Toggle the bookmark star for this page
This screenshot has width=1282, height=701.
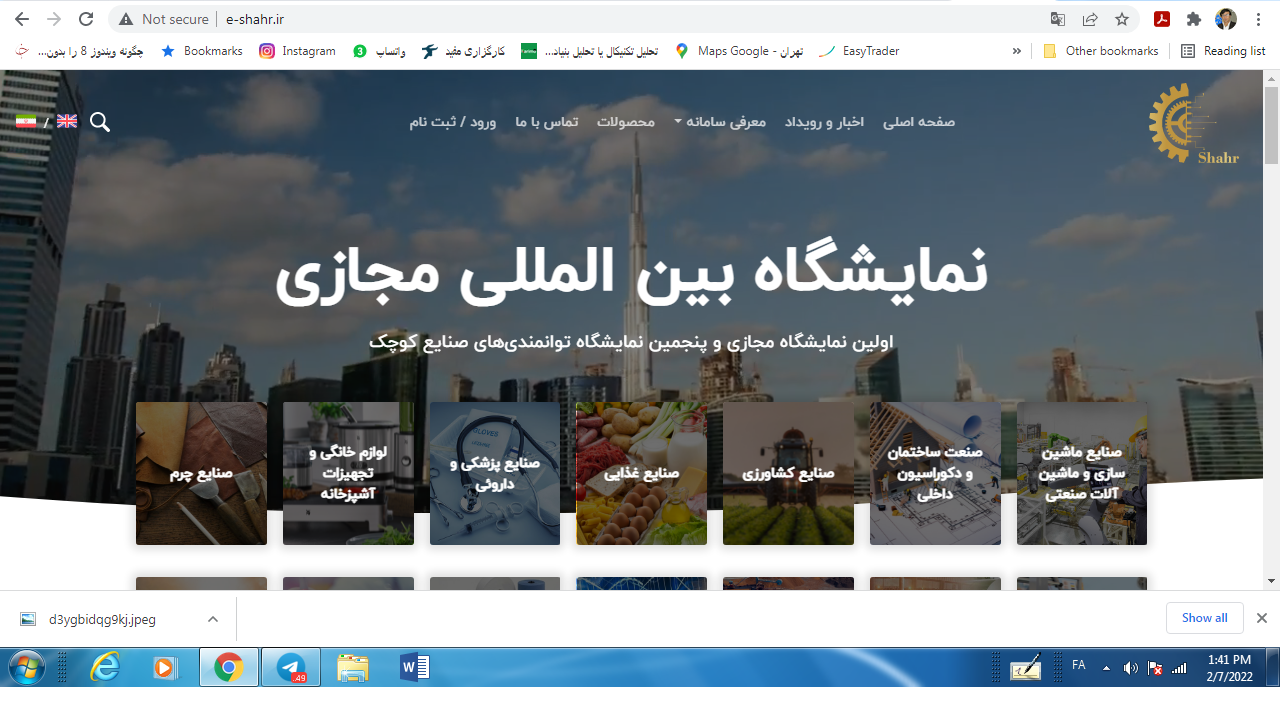point(1122,18)
